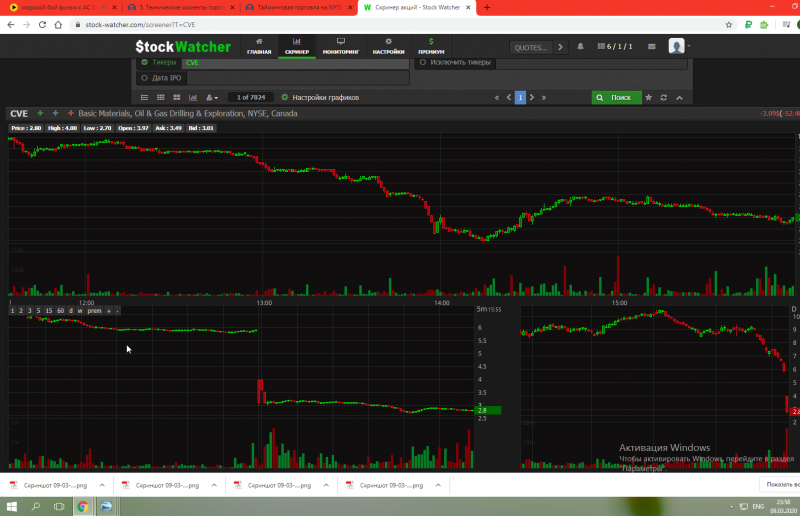The width and height of the screenshot is (800, 516).
Task: Click the browser home button
Action: point(58,24)
